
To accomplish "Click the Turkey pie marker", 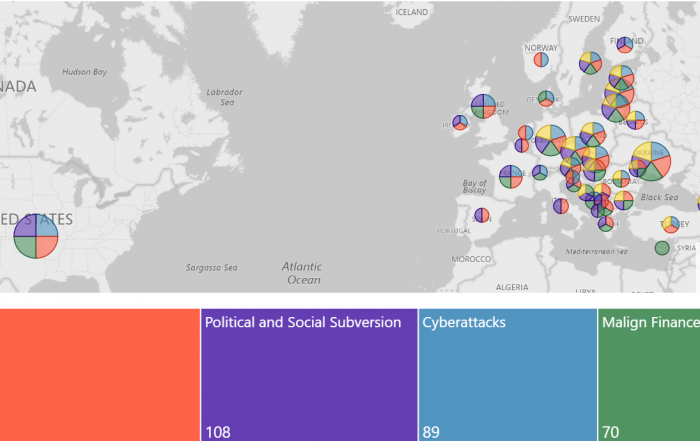I will click(671, 224).
